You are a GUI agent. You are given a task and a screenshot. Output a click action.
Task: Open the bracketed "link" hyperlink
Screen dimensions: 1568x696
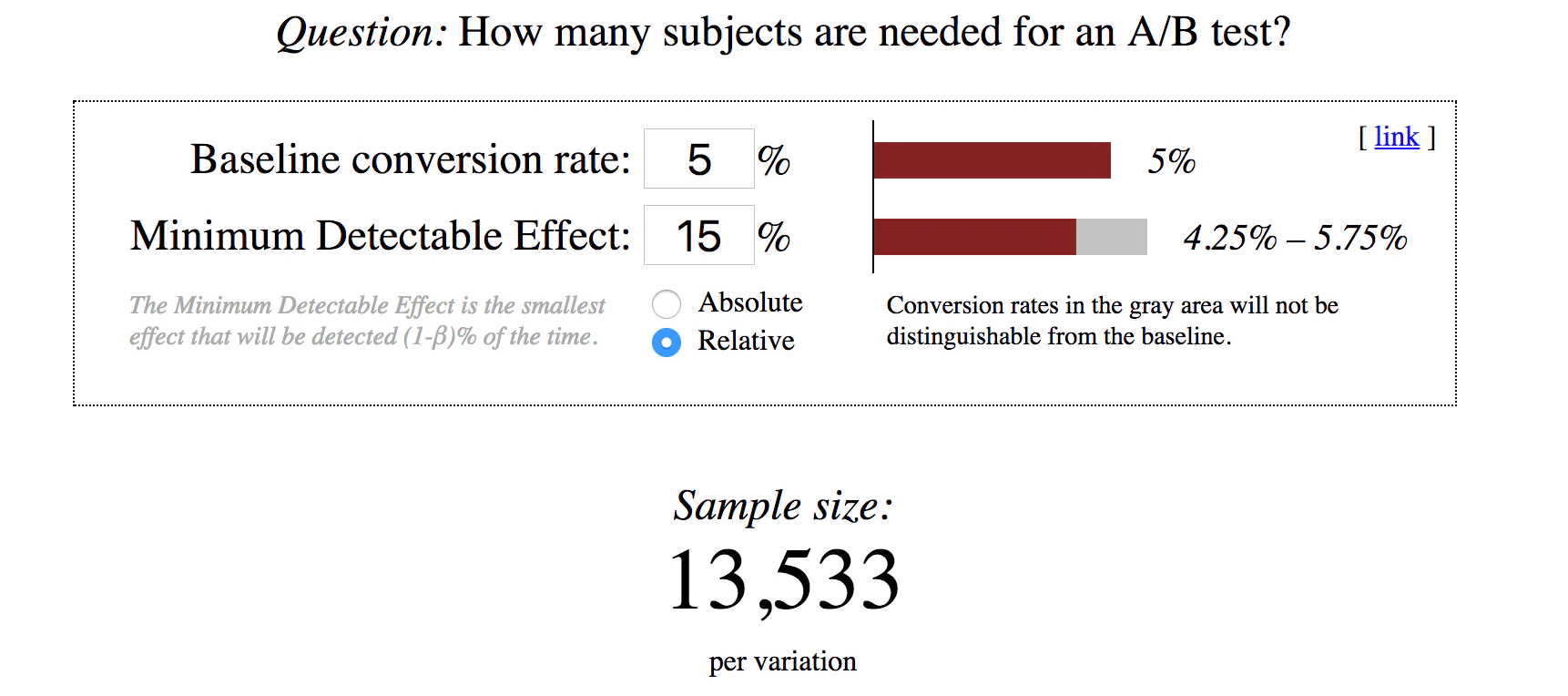[1396, 137]
